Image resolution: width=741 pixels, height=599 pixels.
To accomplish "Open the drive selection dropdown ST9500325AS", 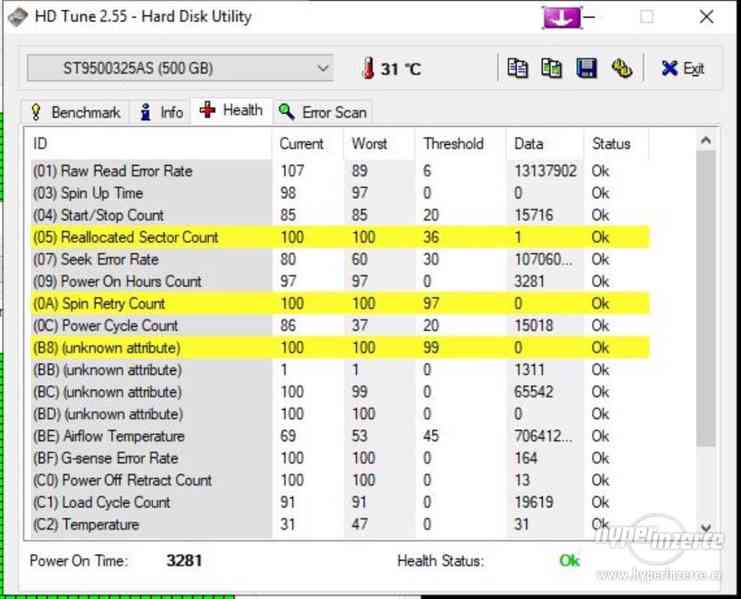I will tap(180, 68).
